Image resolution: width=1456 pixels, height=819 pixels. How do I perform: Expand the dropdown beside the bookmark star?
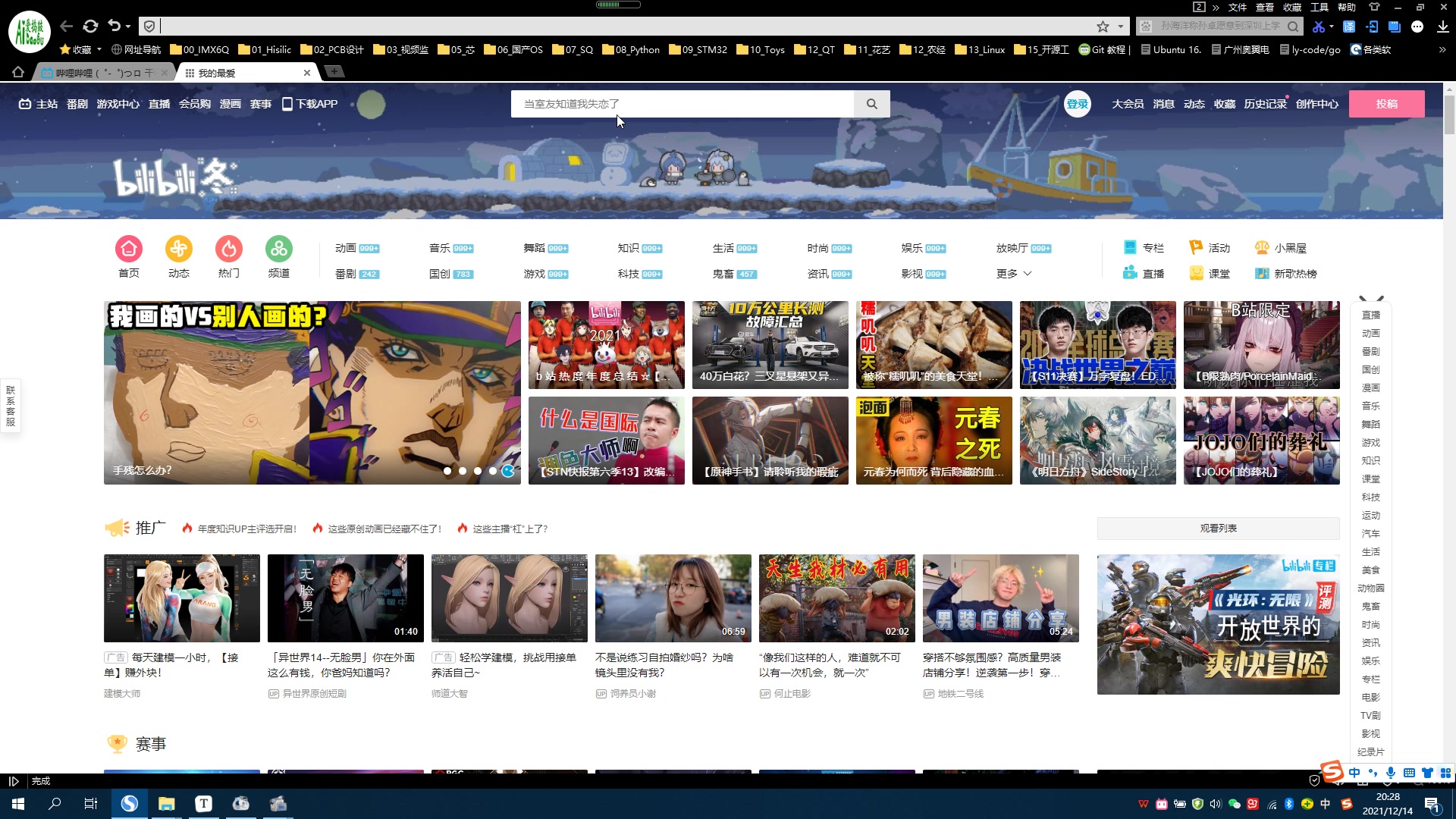(x=1120, y=27)
